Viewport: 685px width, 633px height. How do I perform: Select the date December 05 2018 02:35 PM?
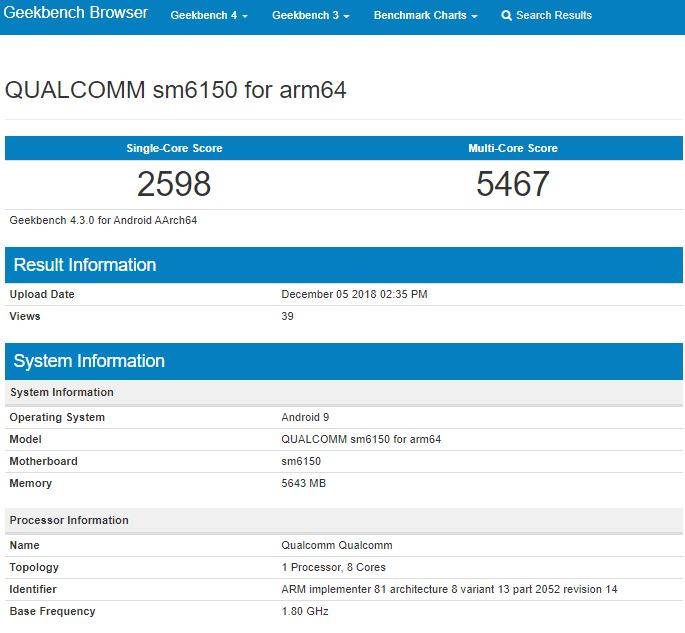[354, 294]
